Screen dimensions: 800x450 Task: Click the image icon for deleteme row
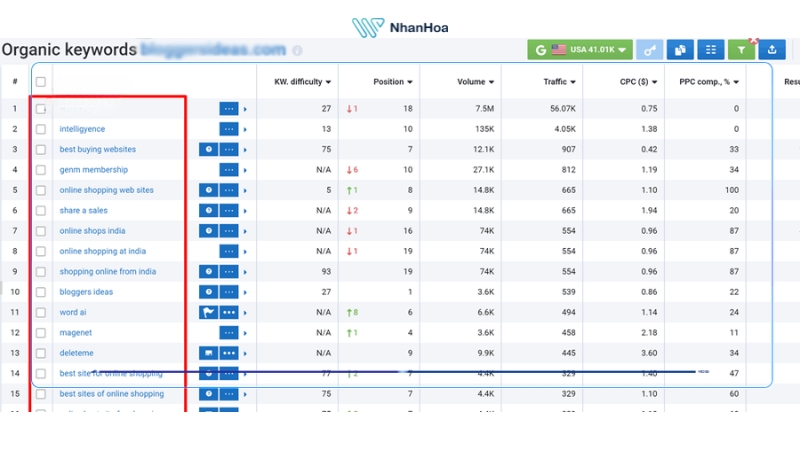pyautogui.click(x=209, y=353)
